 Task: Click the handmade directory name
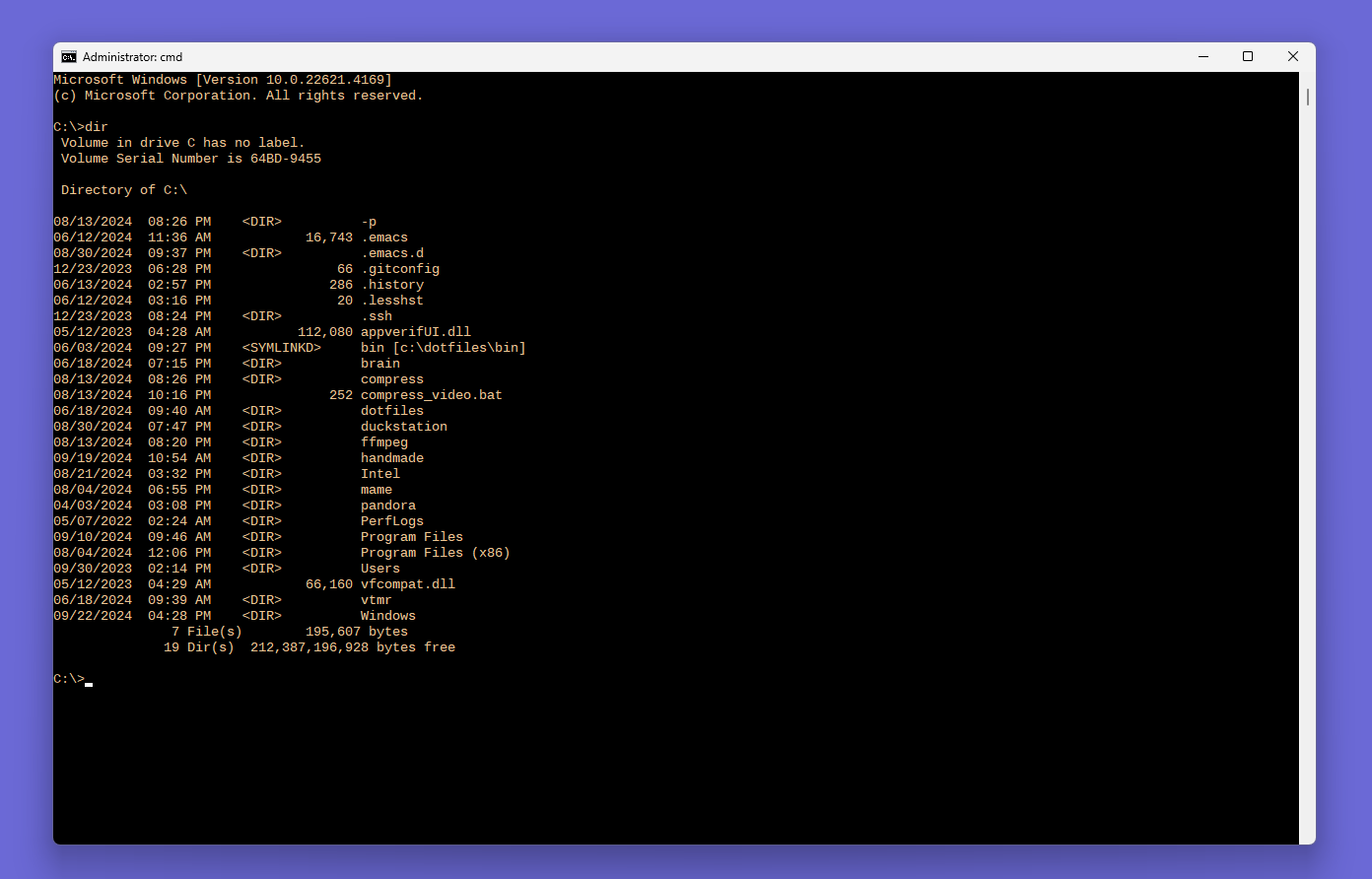point(391,458)
